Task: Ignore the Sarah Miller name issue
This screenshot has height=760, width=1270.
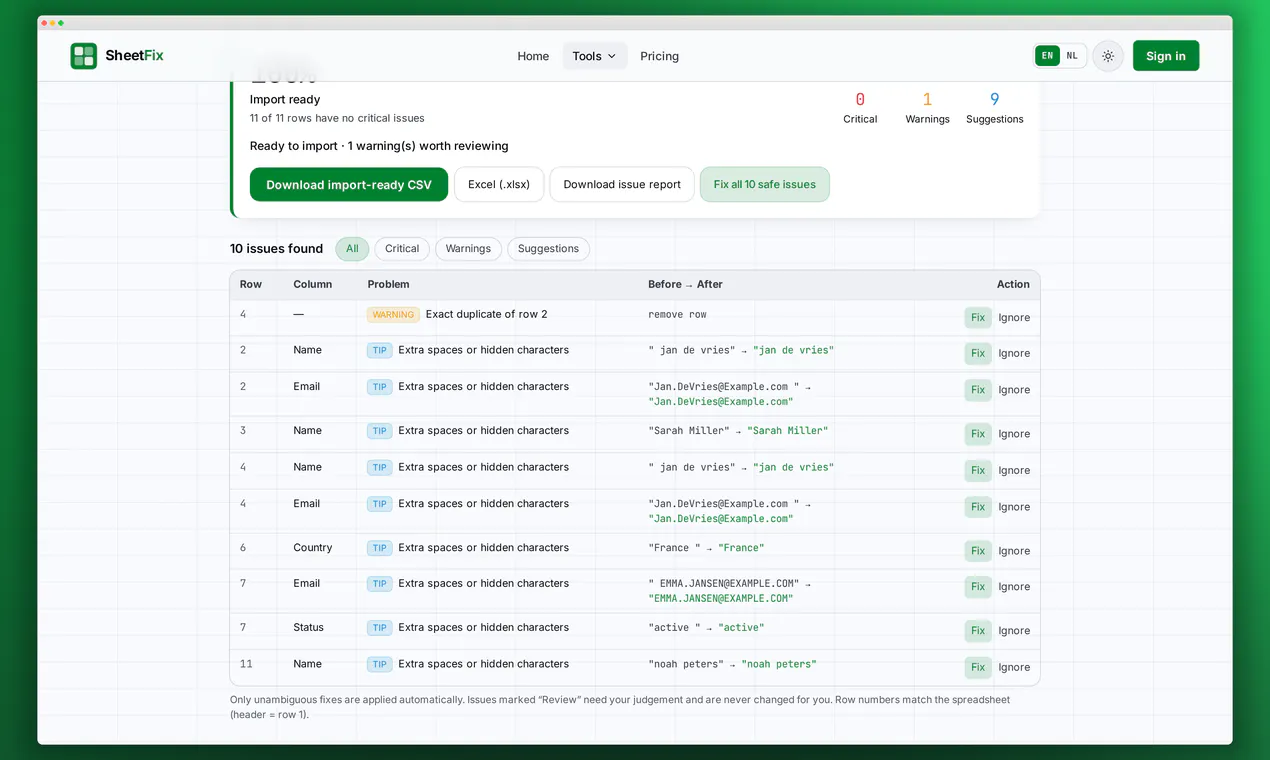Action: [1014, 434]
